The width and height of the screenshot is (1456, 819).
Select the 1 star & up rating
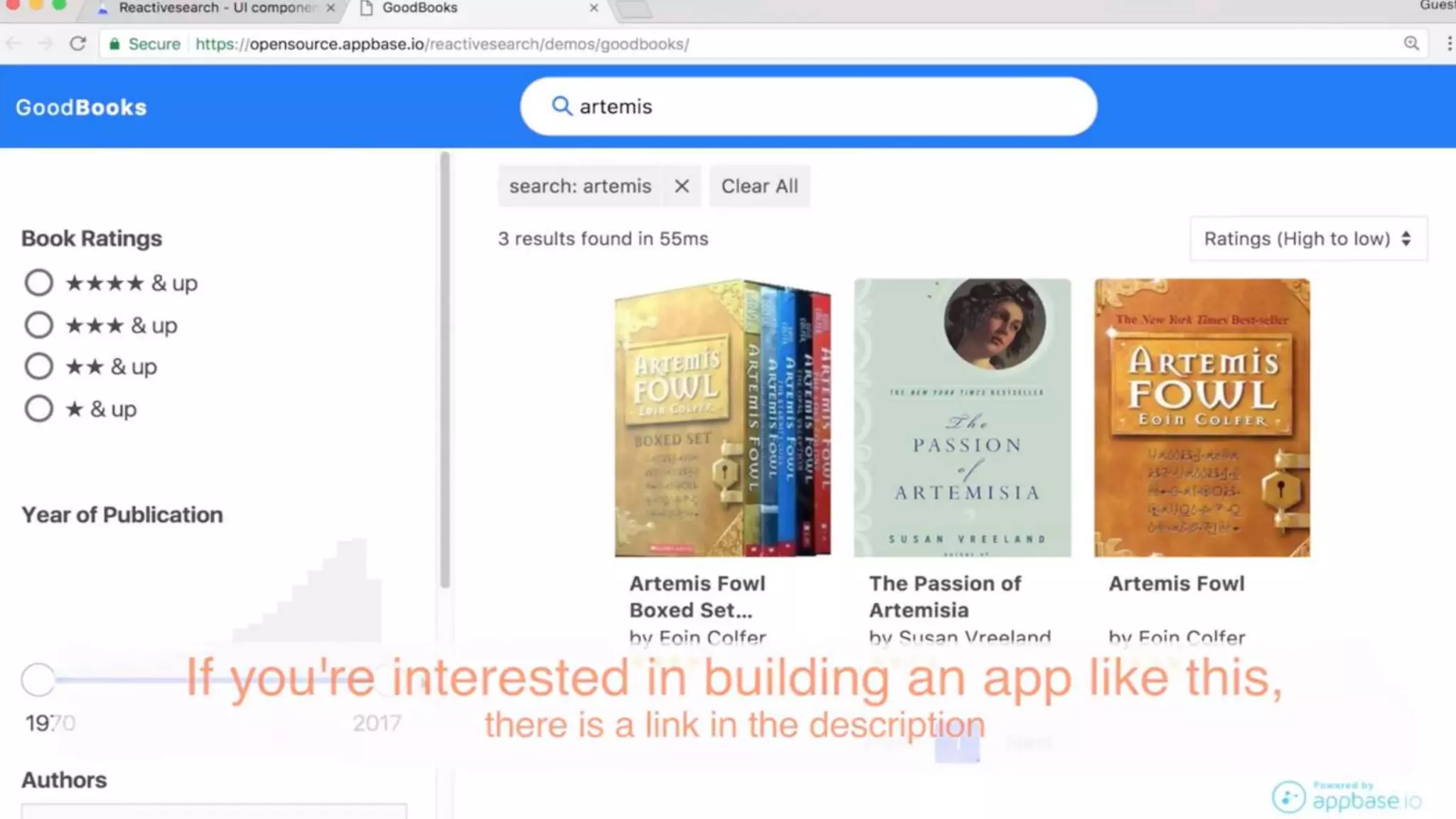(38, 409)
